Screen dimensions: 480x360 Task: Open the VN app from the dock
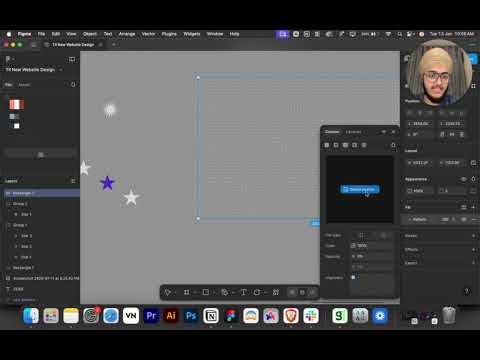131,316
